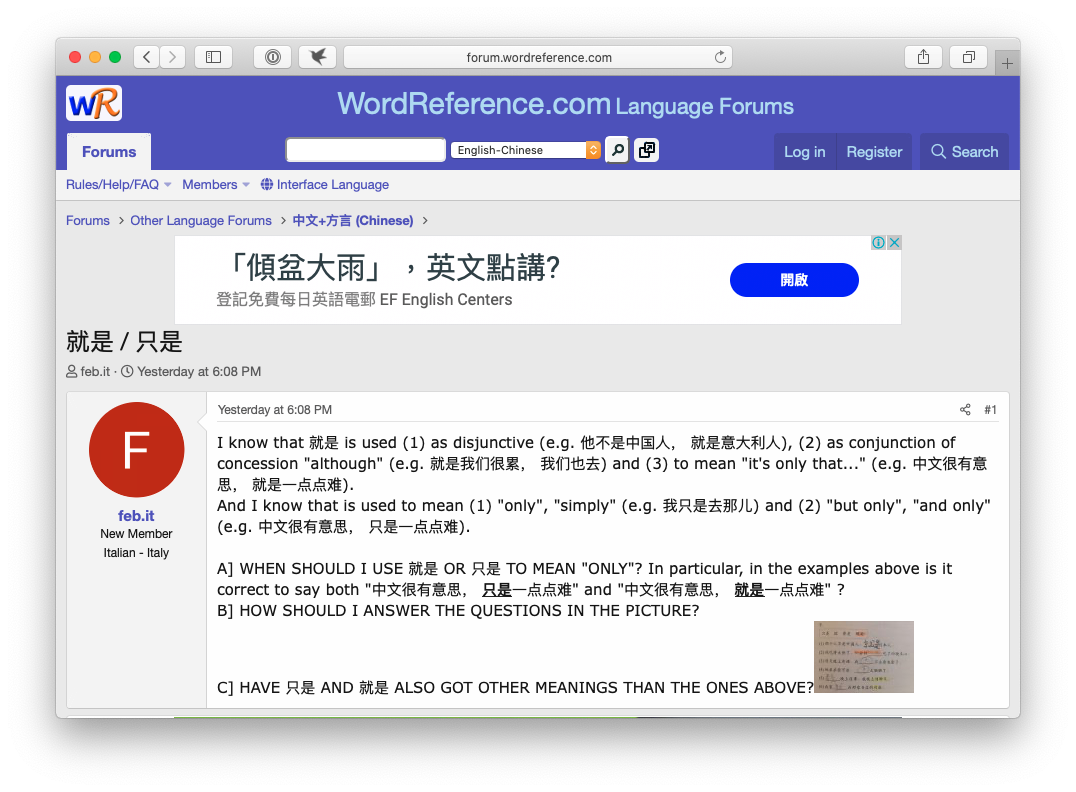Go to Forums breadcrumb link

point(88,220)
